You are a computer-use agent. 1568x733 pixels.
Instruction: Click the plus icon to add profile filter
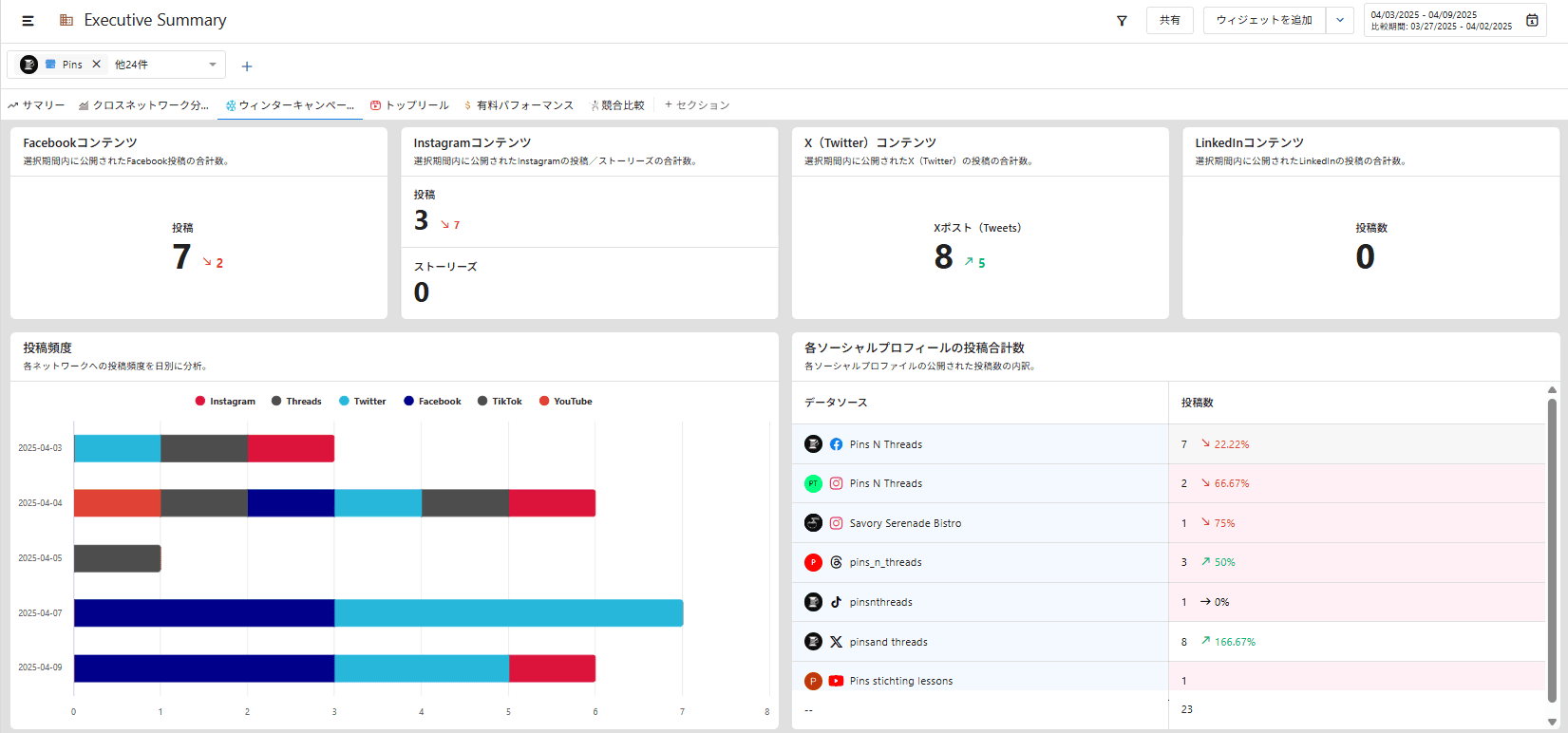[x=247, y=66]
